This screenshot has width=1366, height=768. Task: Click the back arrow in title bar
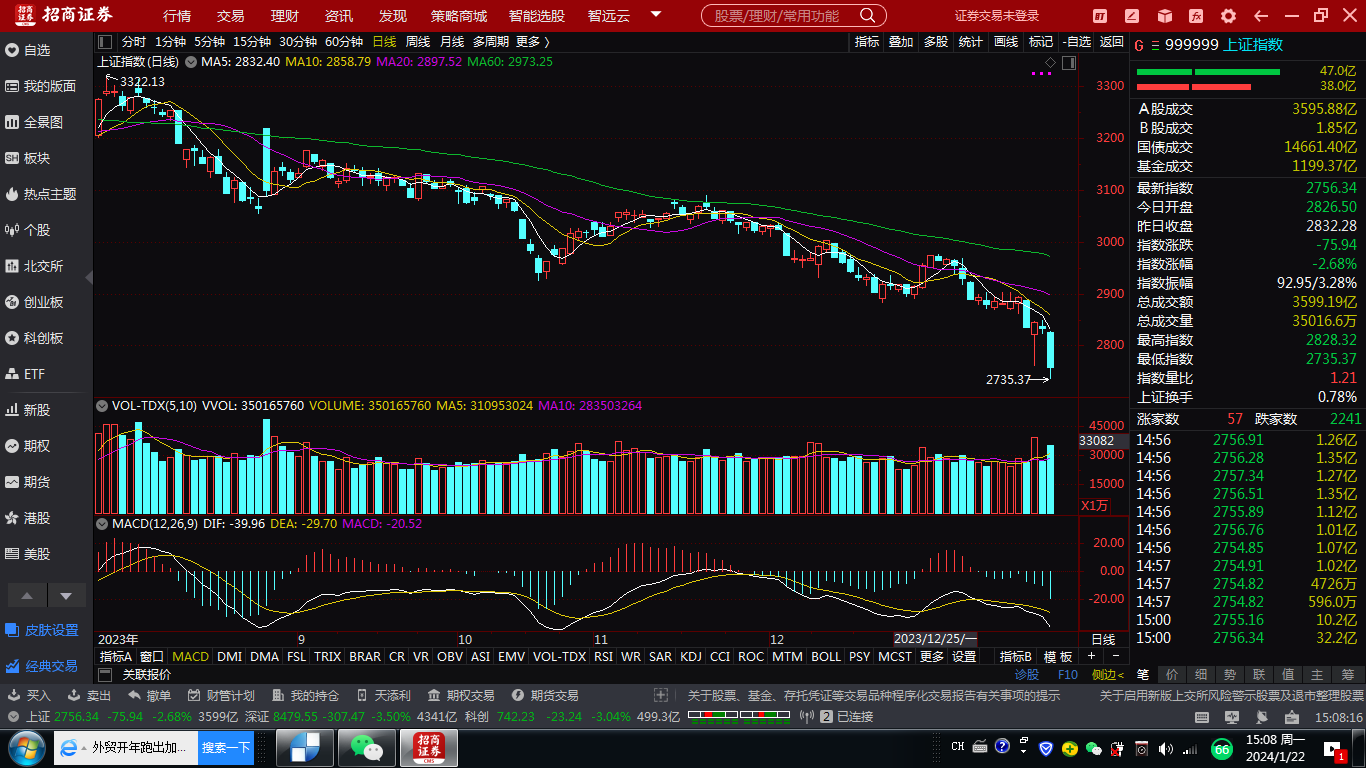tap(1261, 16)
